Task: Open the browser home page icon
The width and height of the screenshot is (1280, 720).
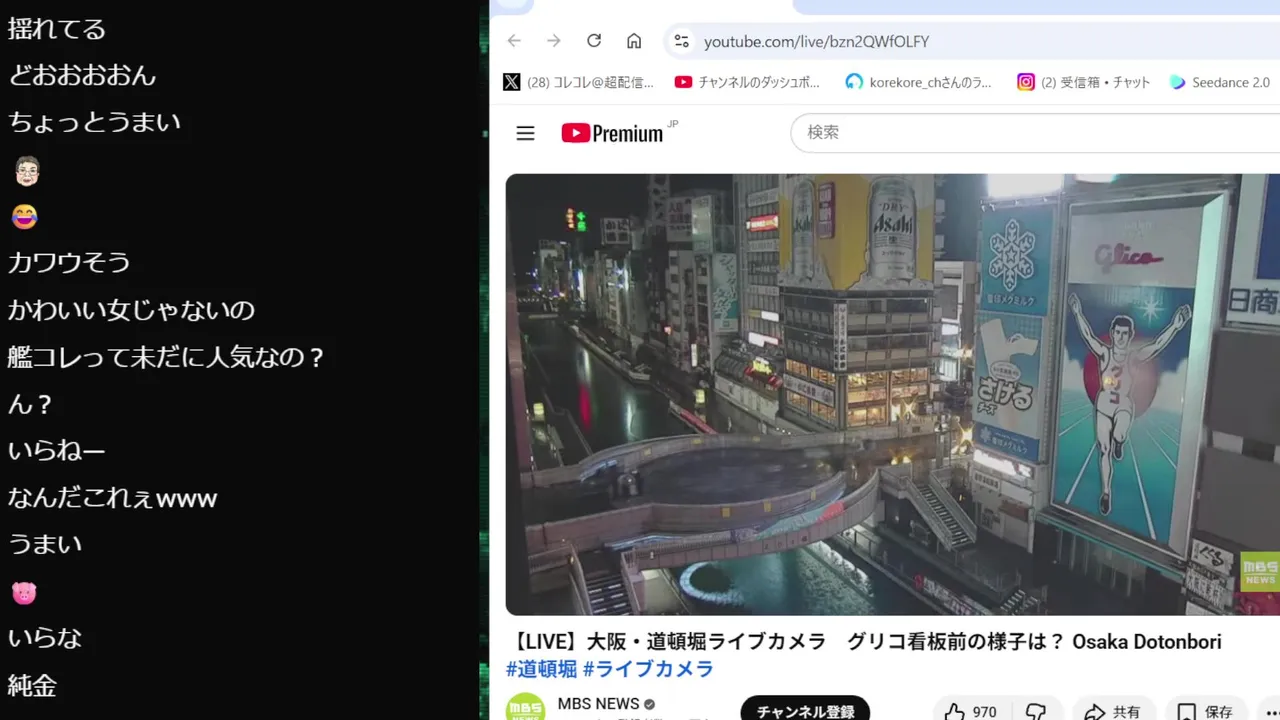Action: [x=634, y=41]
